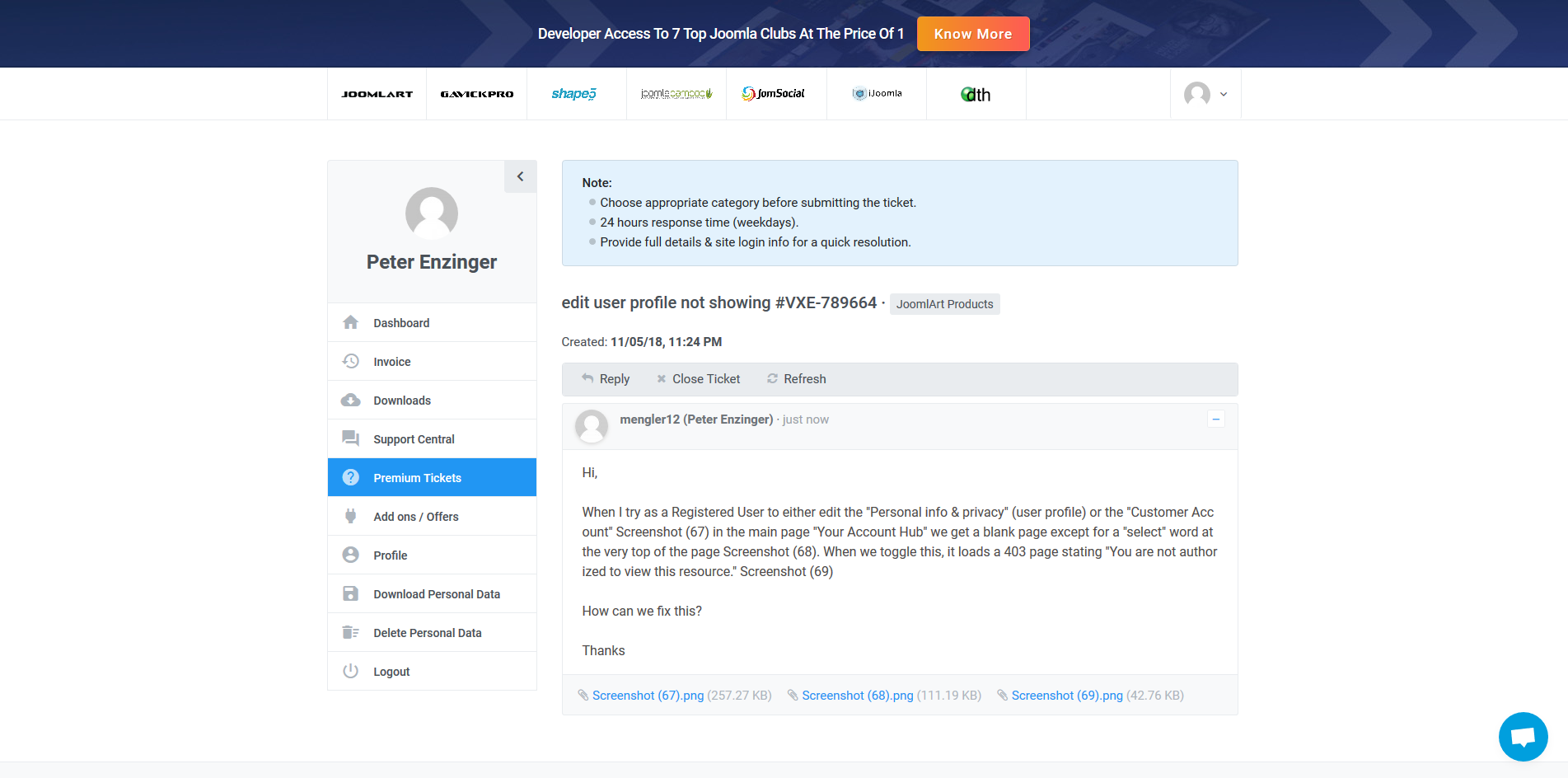Viewport: 1568px width, 778px height.
Task: Click the Downloads cloud icon
Action: click(x=351, y=400)
